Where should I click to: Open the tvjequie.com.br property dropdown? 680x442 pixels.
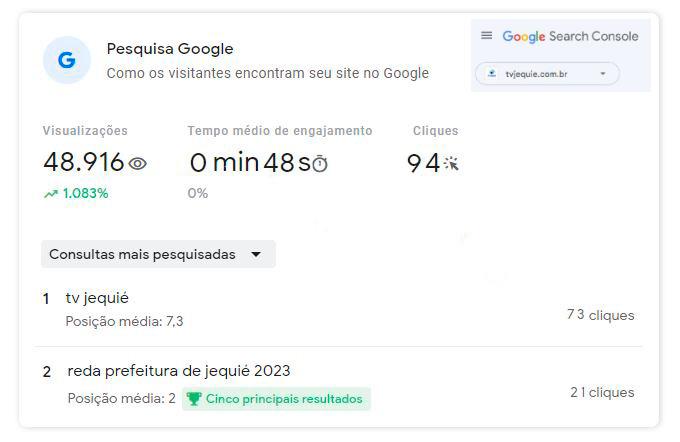[x=603, y=74]
